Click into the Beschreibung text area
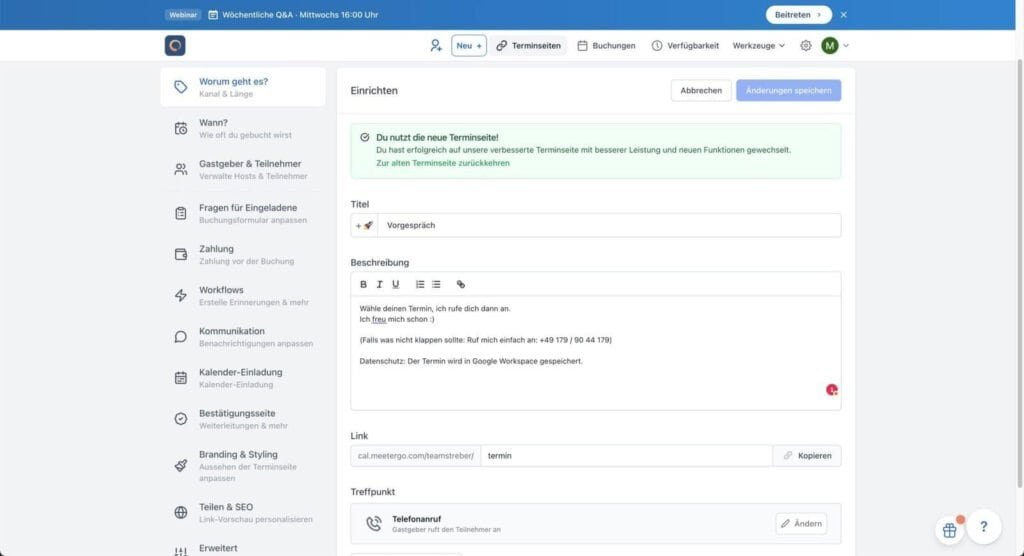This screenshot has width=1024, height=556. tap(596, 353)
